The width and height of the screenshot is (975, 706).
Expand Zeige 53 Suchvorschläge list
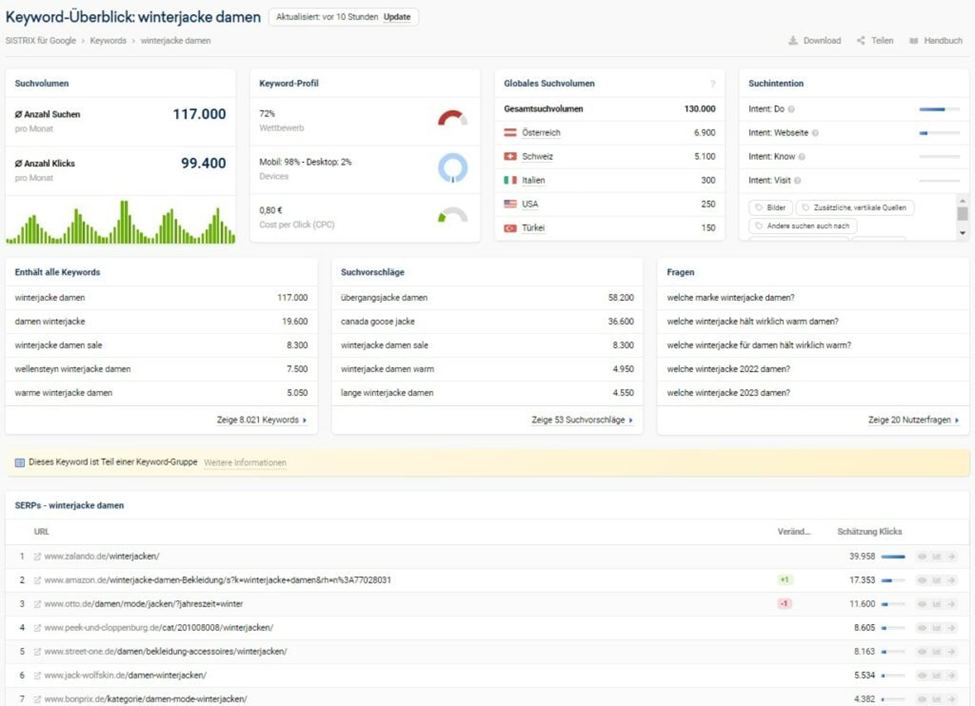pos(582,420)
